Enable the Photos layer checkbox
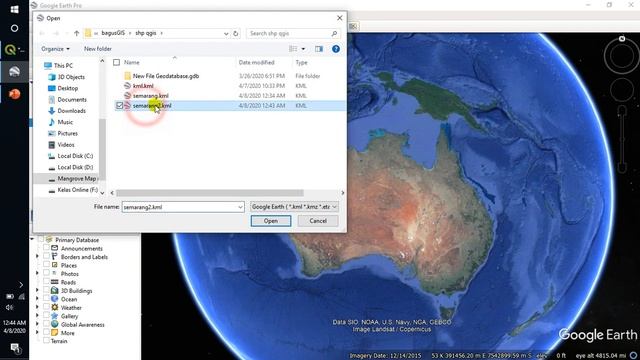Screen dimensions: 640x360 pos(46,273)
